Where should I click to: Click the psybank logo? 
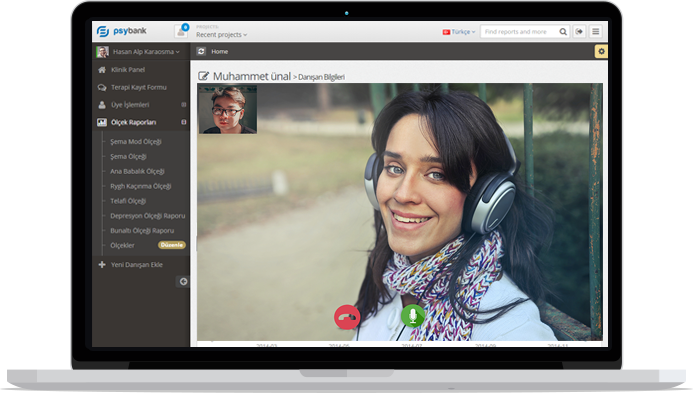122,31
